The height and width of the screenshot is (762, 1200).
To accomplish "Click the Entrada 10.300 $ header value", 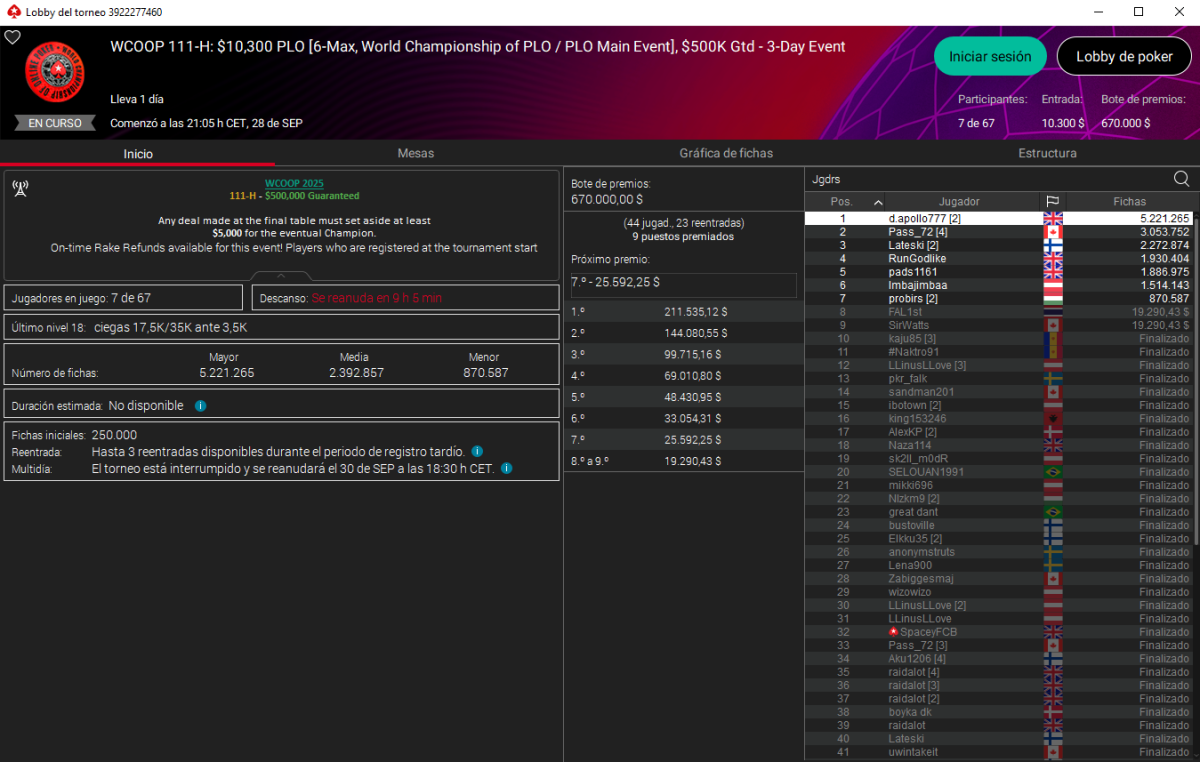I will tap(1062, 123).
